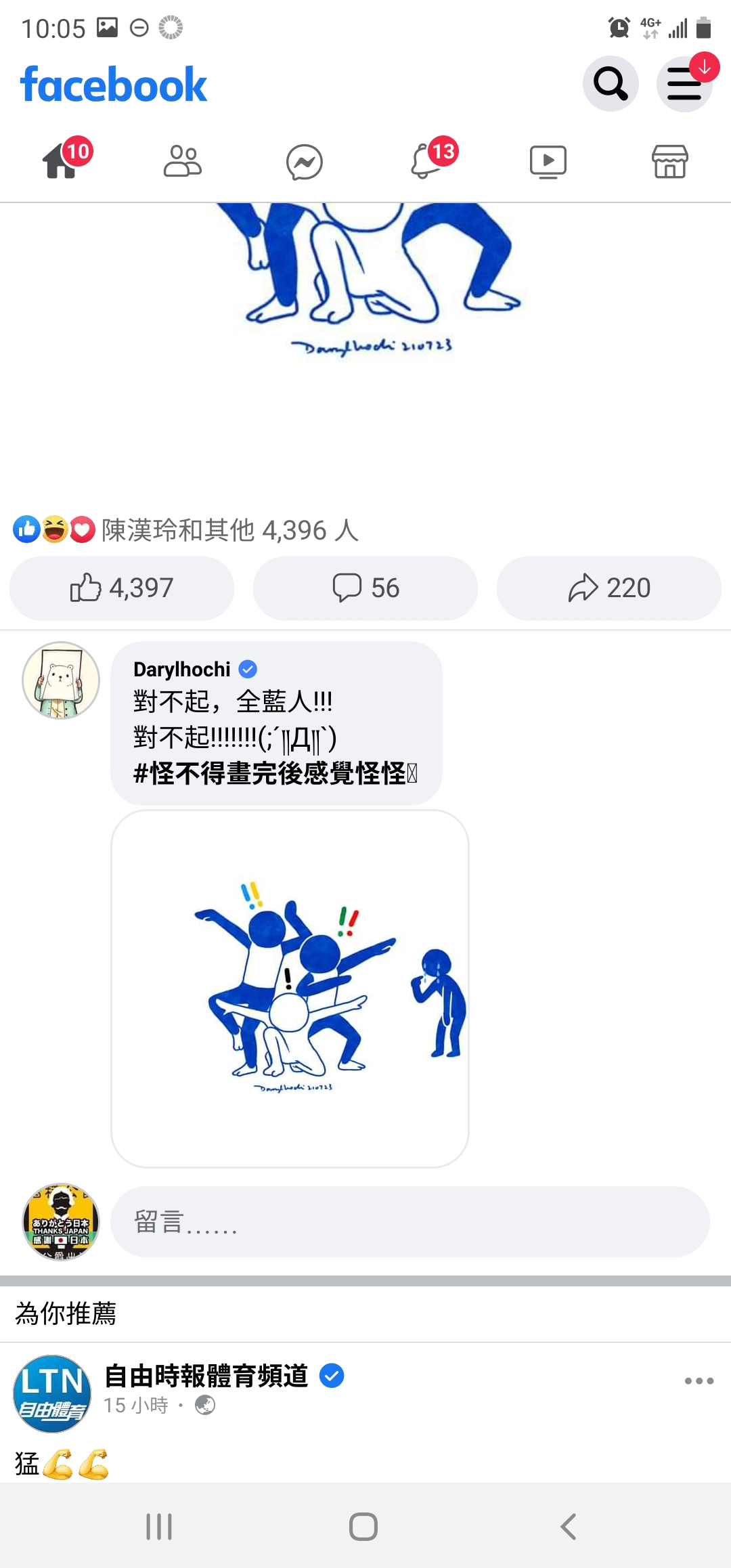
Task: Expand three-dot options for 自由時報體育頻道 post
Action: coord(699,1381)
